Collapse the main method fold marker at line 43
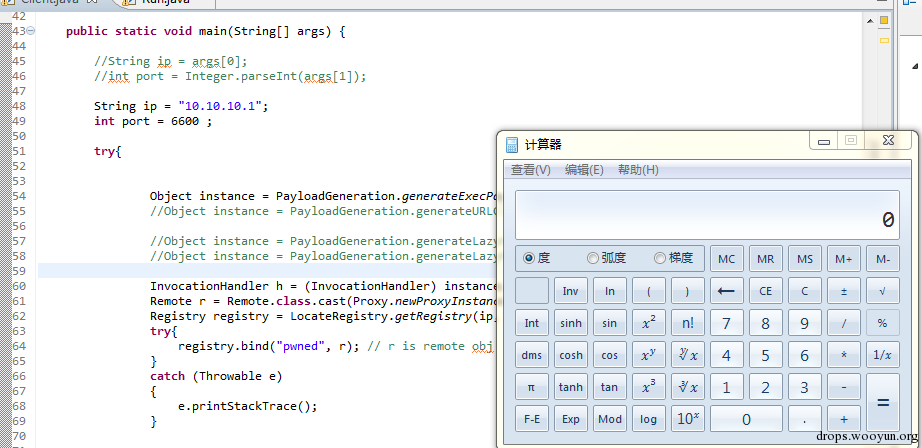Viewport: 922px width, 448px height. click(x=31, y=31)
